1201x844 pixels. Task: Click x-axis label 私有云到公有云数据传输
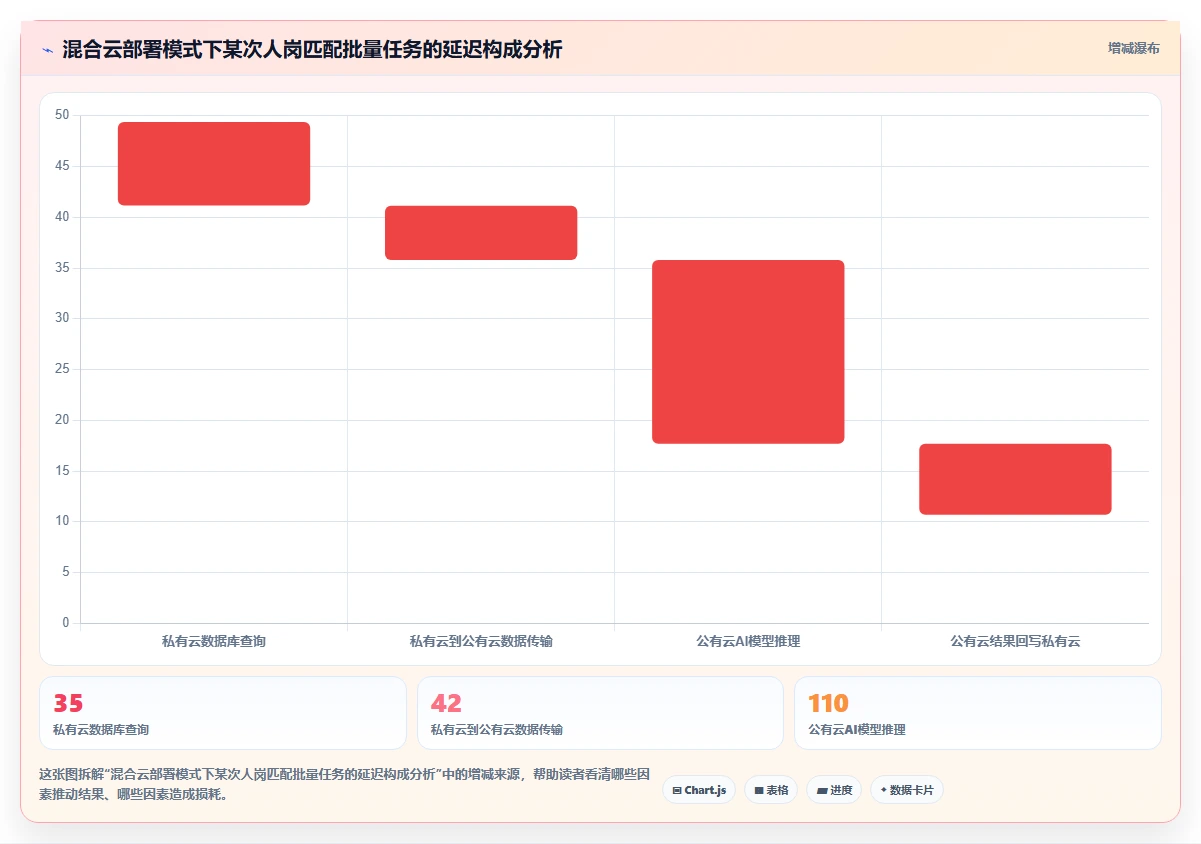click(x=481, y=641)
